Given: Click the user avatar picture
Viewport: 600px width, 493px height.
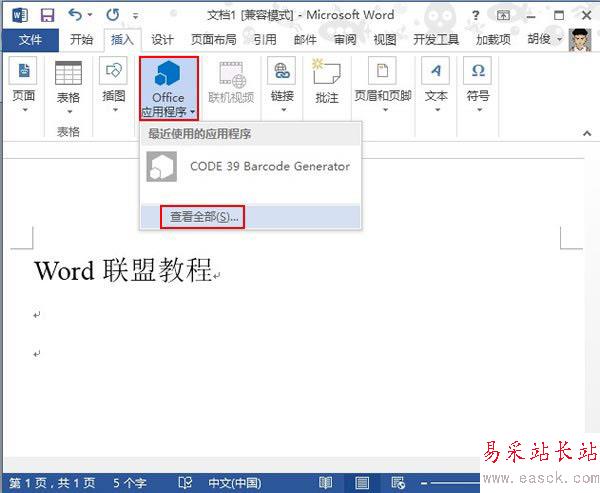Looking at the screenshot, I should (580, 40).
